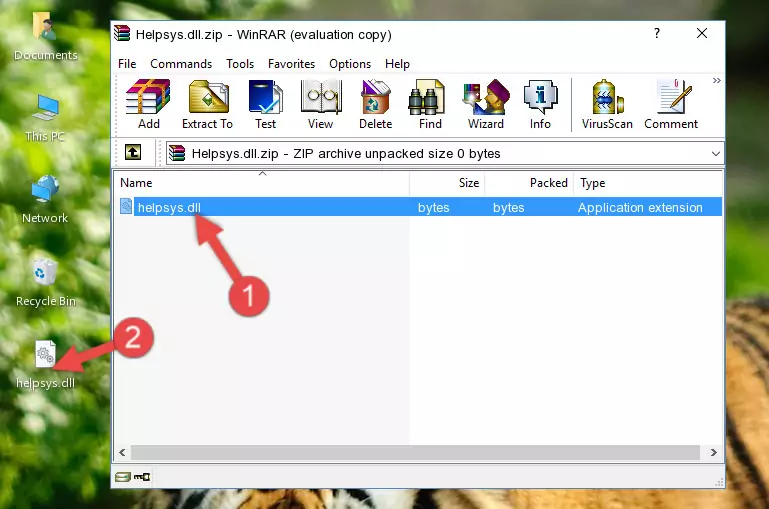
Task: Go up one folder level
Action: point(133,153)
